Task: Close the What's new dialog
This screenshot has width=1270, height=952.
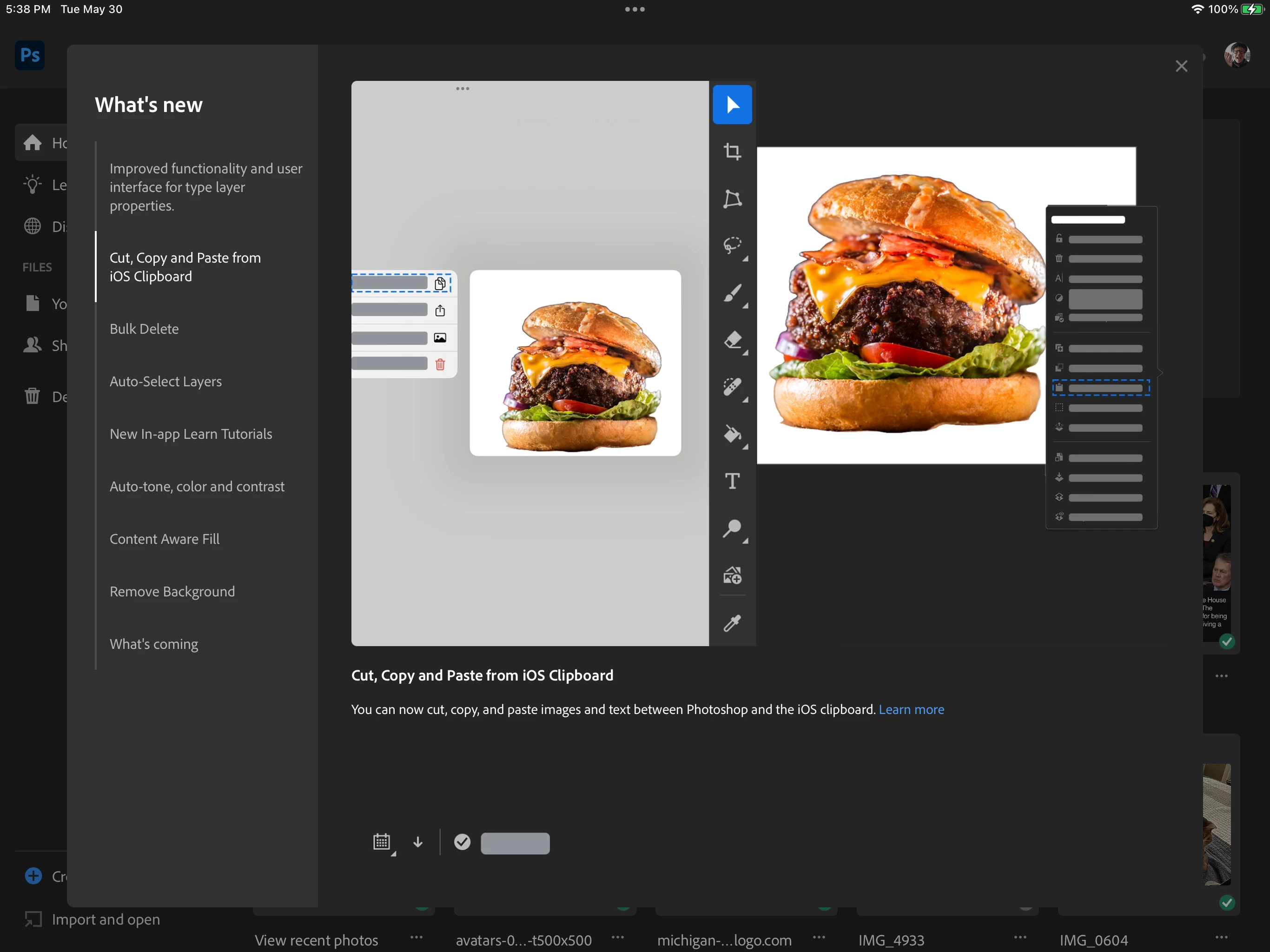Action: click(1181, 66)
